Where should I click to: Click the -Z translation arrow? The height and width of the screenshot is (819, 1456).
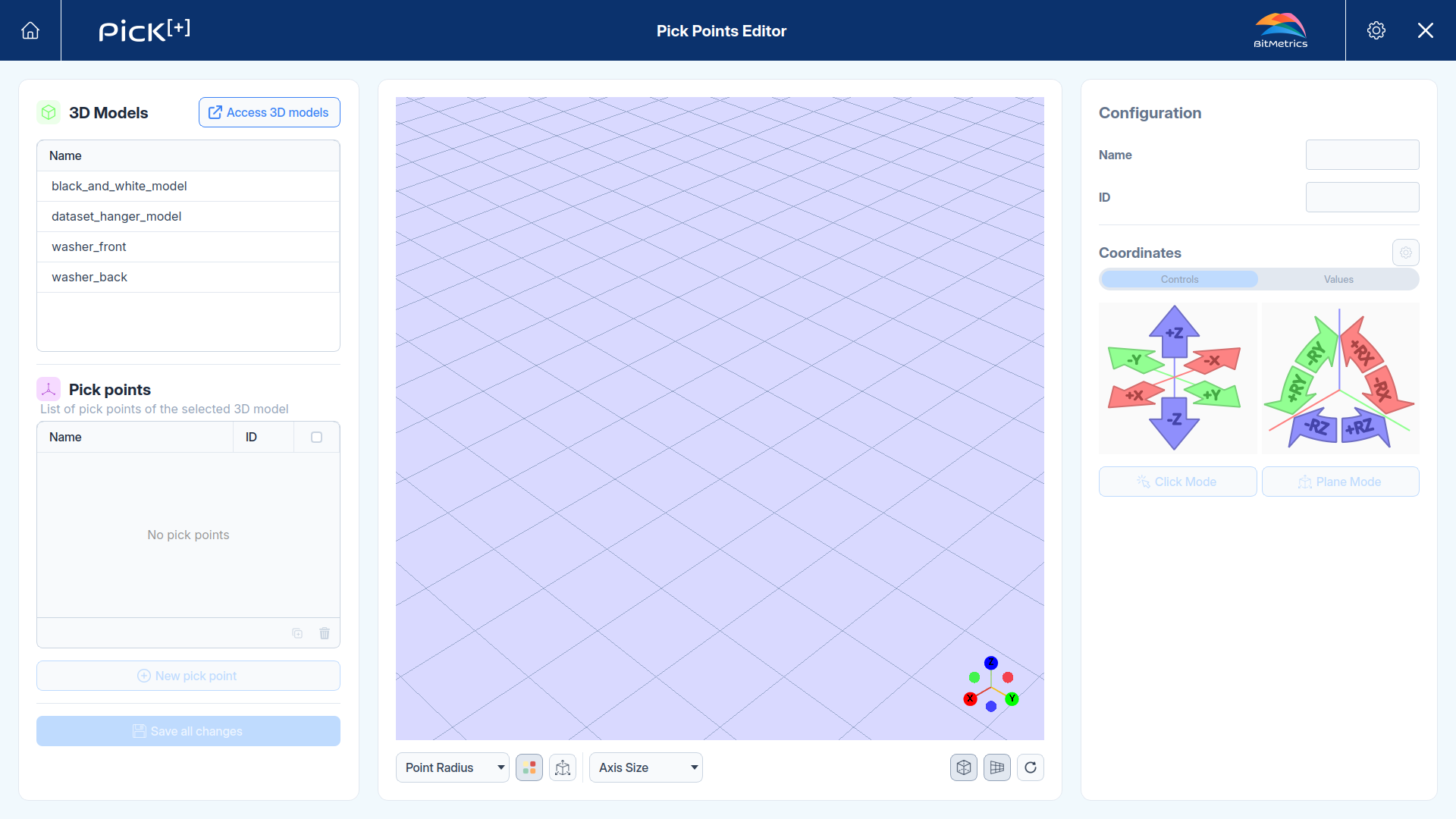click(1174, 422)
